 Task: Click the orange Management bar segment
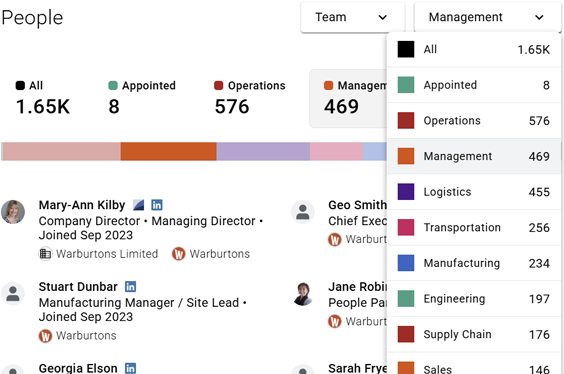(168, 151)
